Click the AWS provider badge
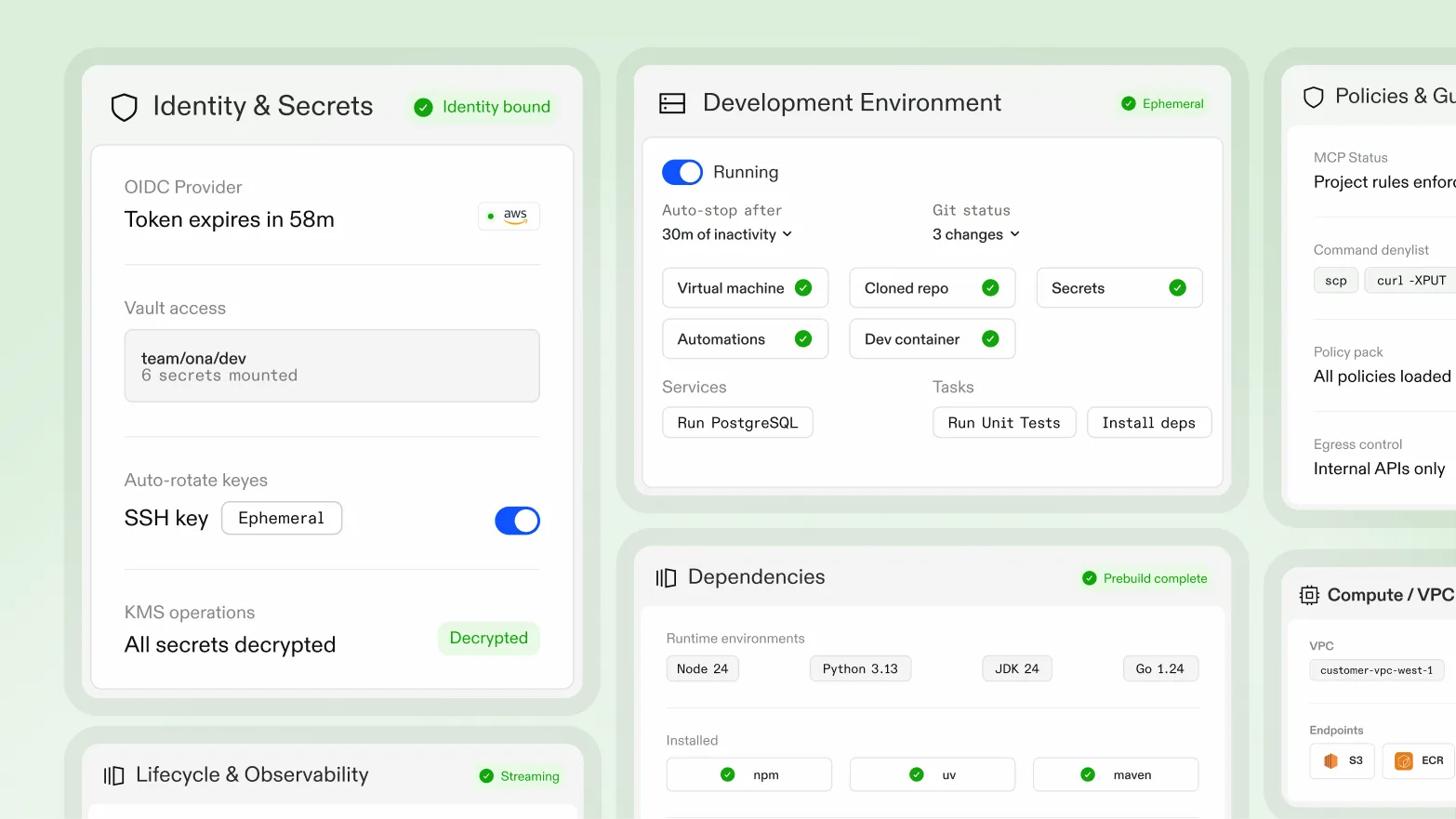The width and height of the screenshot is (1456, 819). (509, 216)
